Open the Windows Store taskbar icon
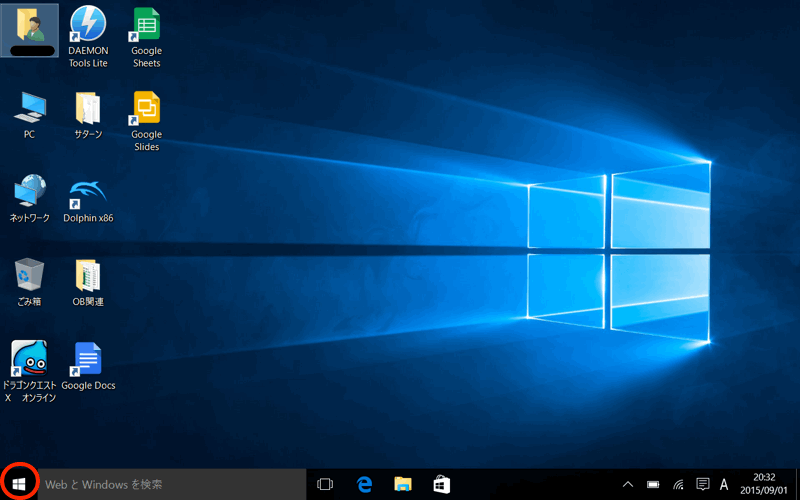This screenshot has width=800, height=500. (441, 484)
